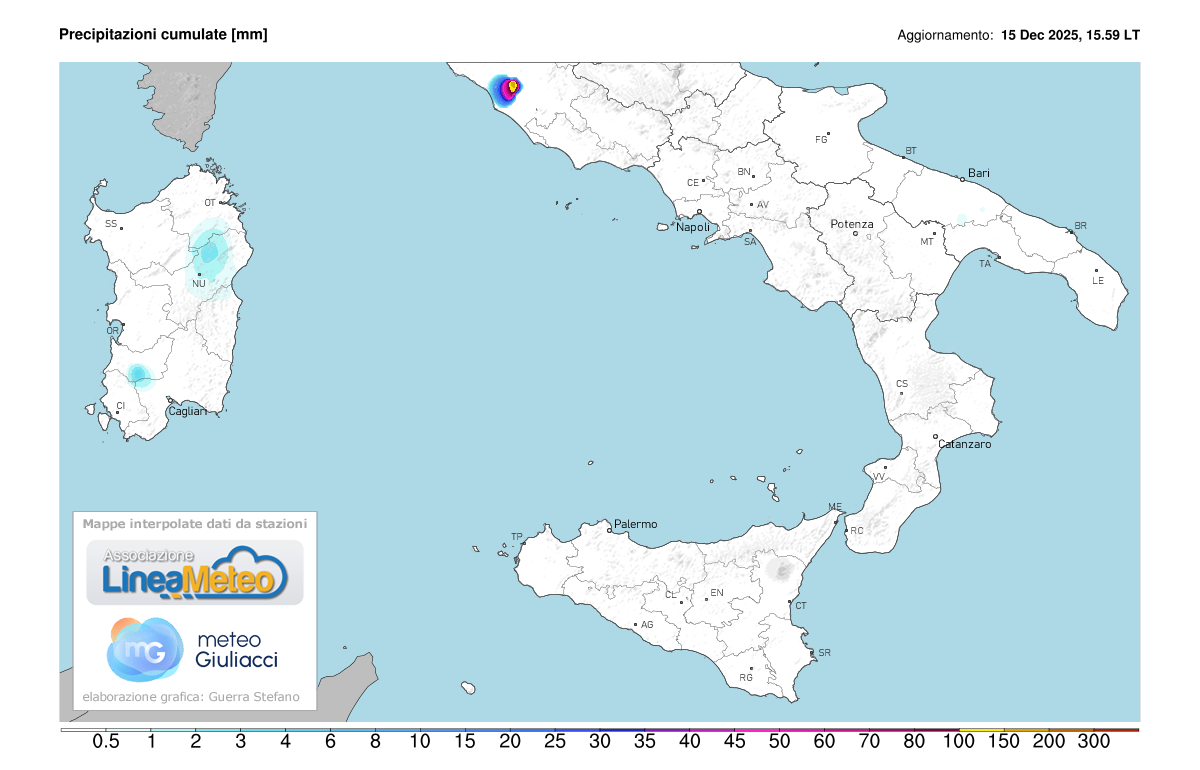This screenshot has height=770, width=1200.
Task: Click the Associazione LineaMeteo cloud logo
Action: pos(196,570)
